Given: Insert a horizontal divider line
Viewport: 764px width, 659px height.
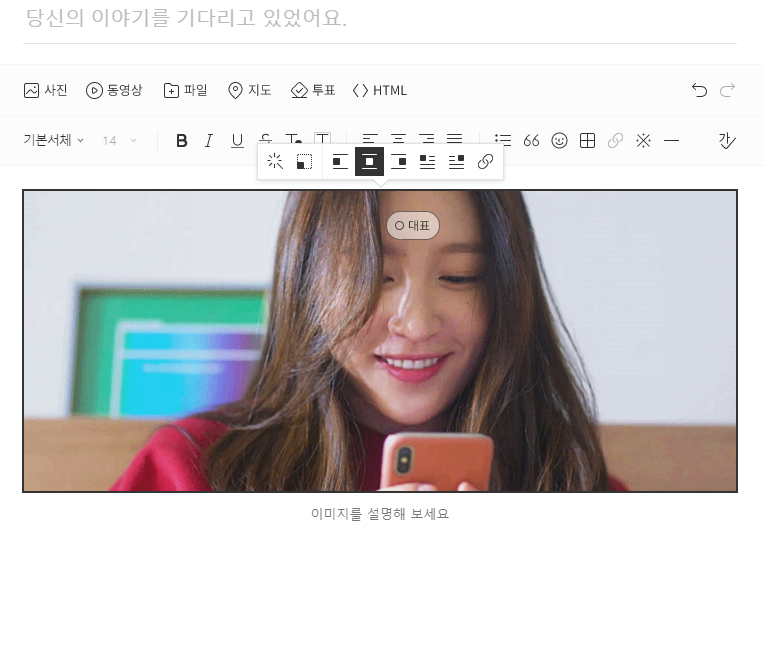Looking at the screenshot, I should click(671, 141).
